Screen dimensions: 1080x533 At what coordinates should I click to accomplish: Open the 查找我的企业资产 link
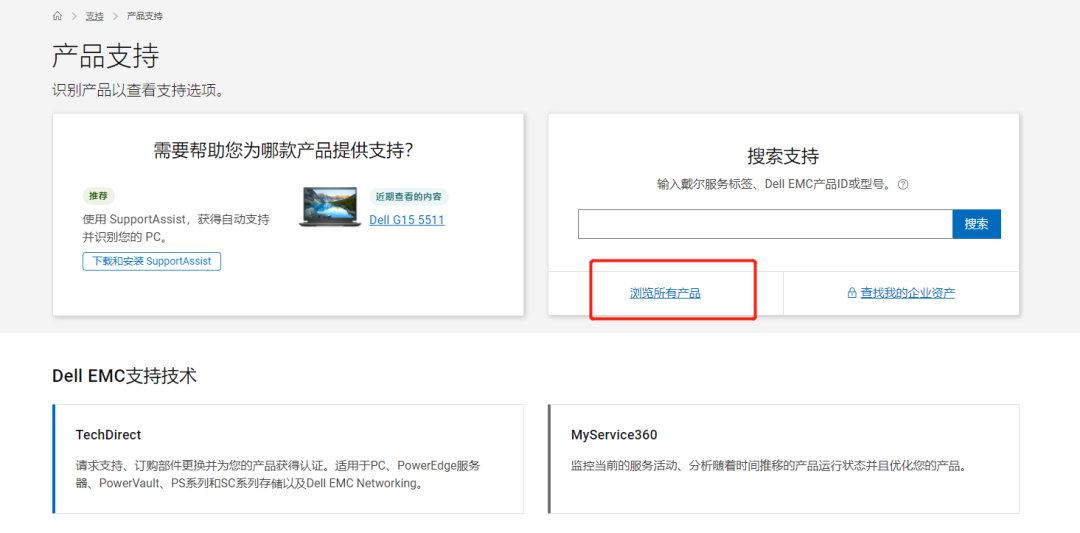[x=908, y=293]
